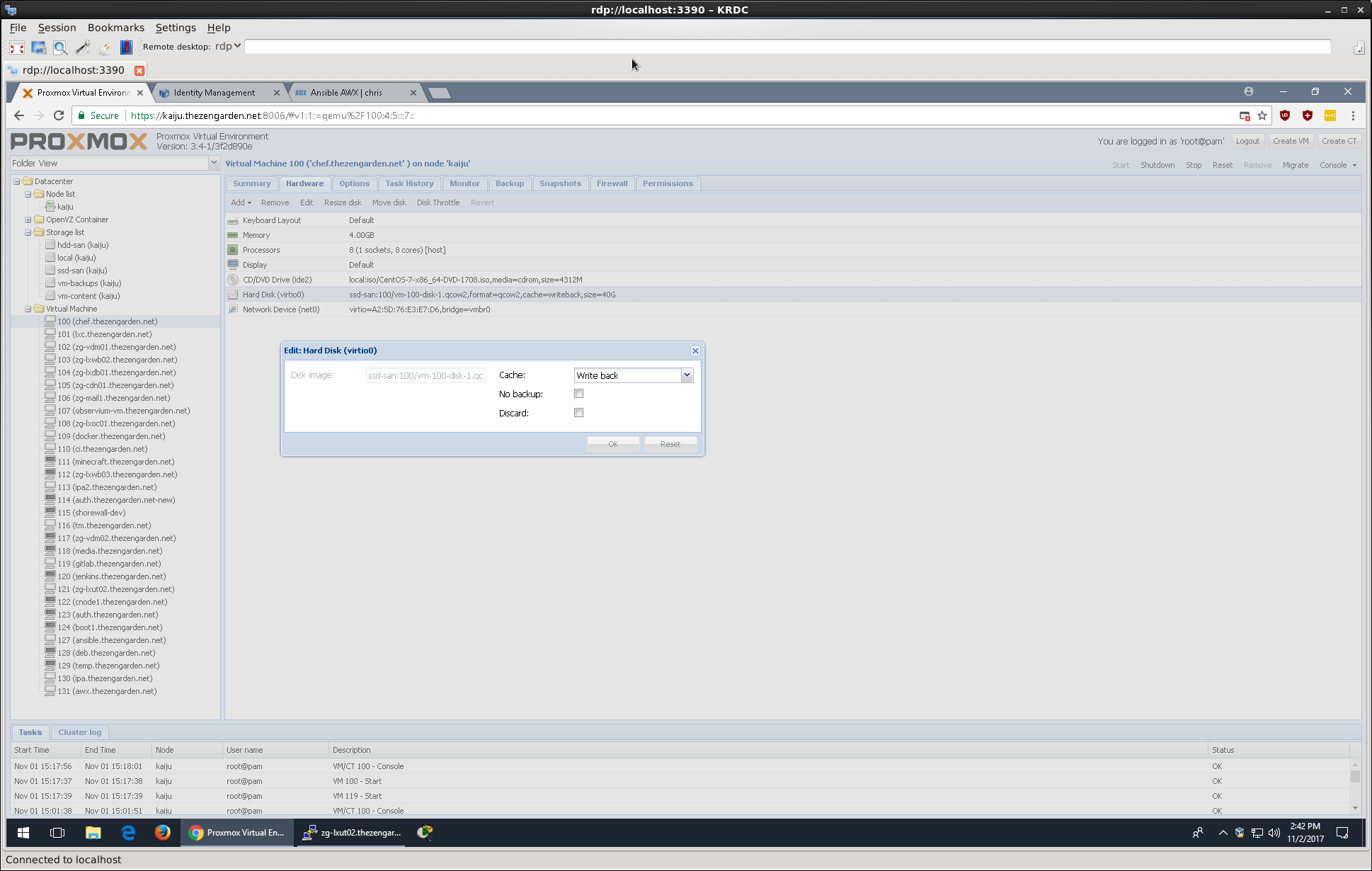The height and width of the screenshot is (871, 1372).
Task: Open Task View on the taskbar
Action: pyautogui.click(x=57, y=833)
